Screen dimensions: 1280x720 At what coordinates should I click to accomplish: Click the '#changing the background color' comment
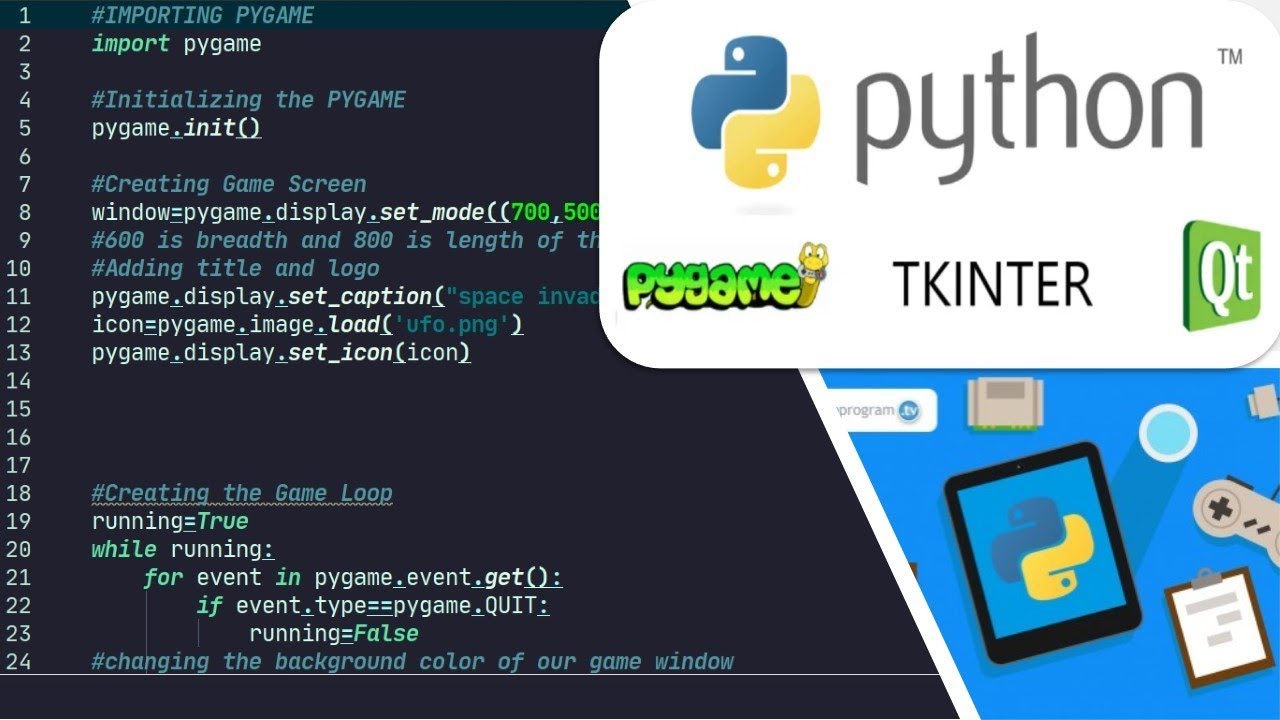point(412,661)
